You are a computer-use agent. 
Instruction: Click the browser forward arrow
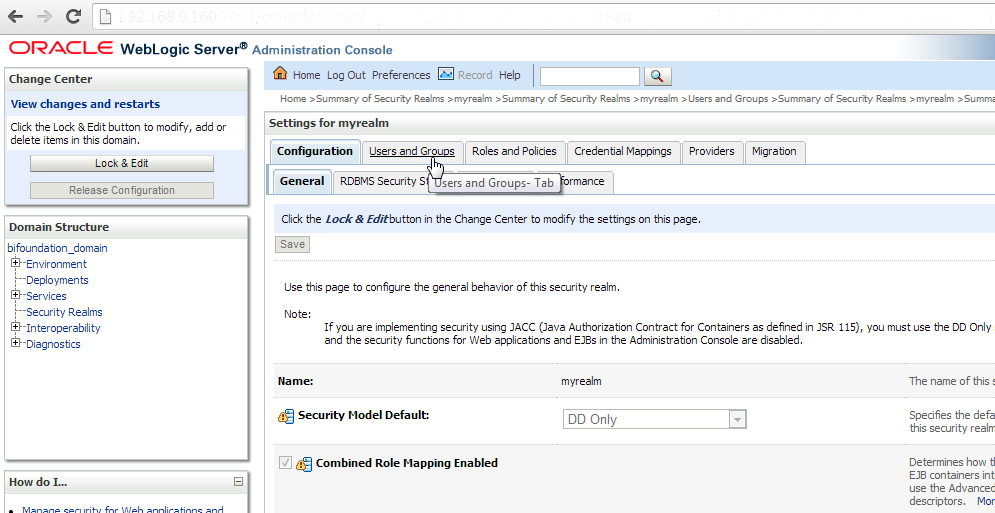click(x=44, y=17)
